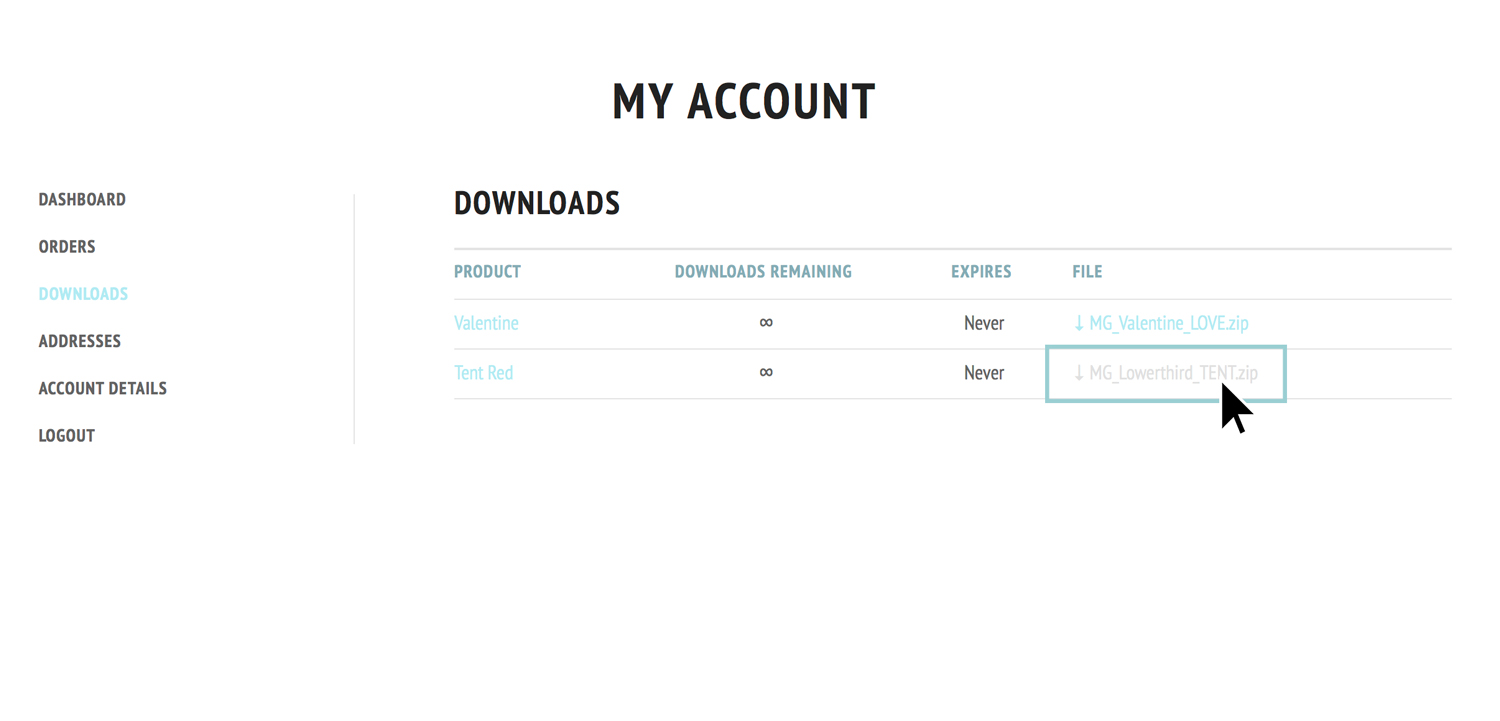The image size is (1500, 721).
Task: Click the Never expiry in Tent Red row
Action: (984, 373)
